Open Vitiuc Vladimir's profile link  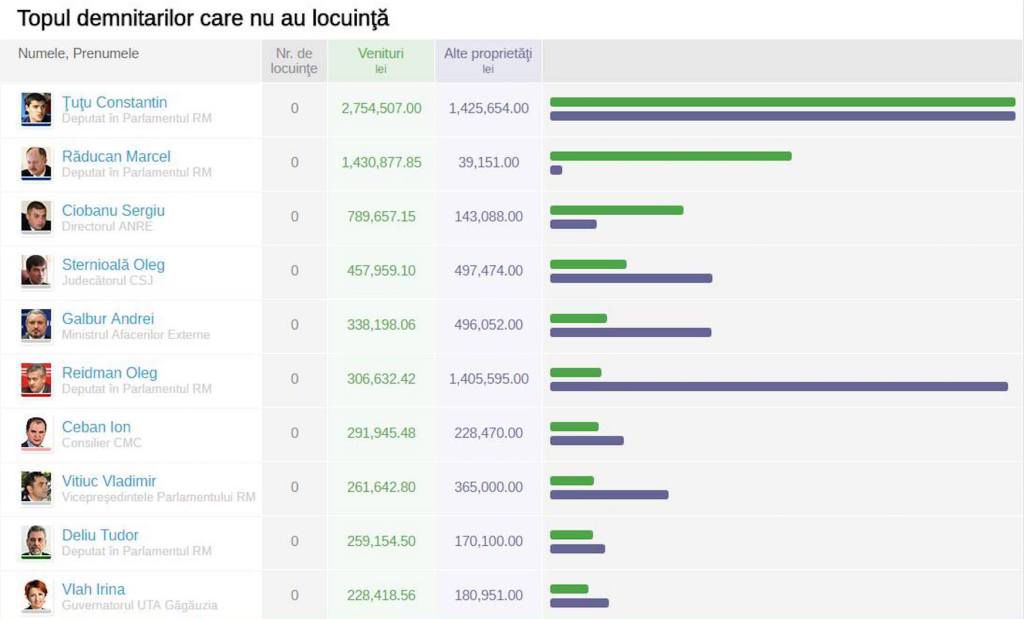[108, 481]
